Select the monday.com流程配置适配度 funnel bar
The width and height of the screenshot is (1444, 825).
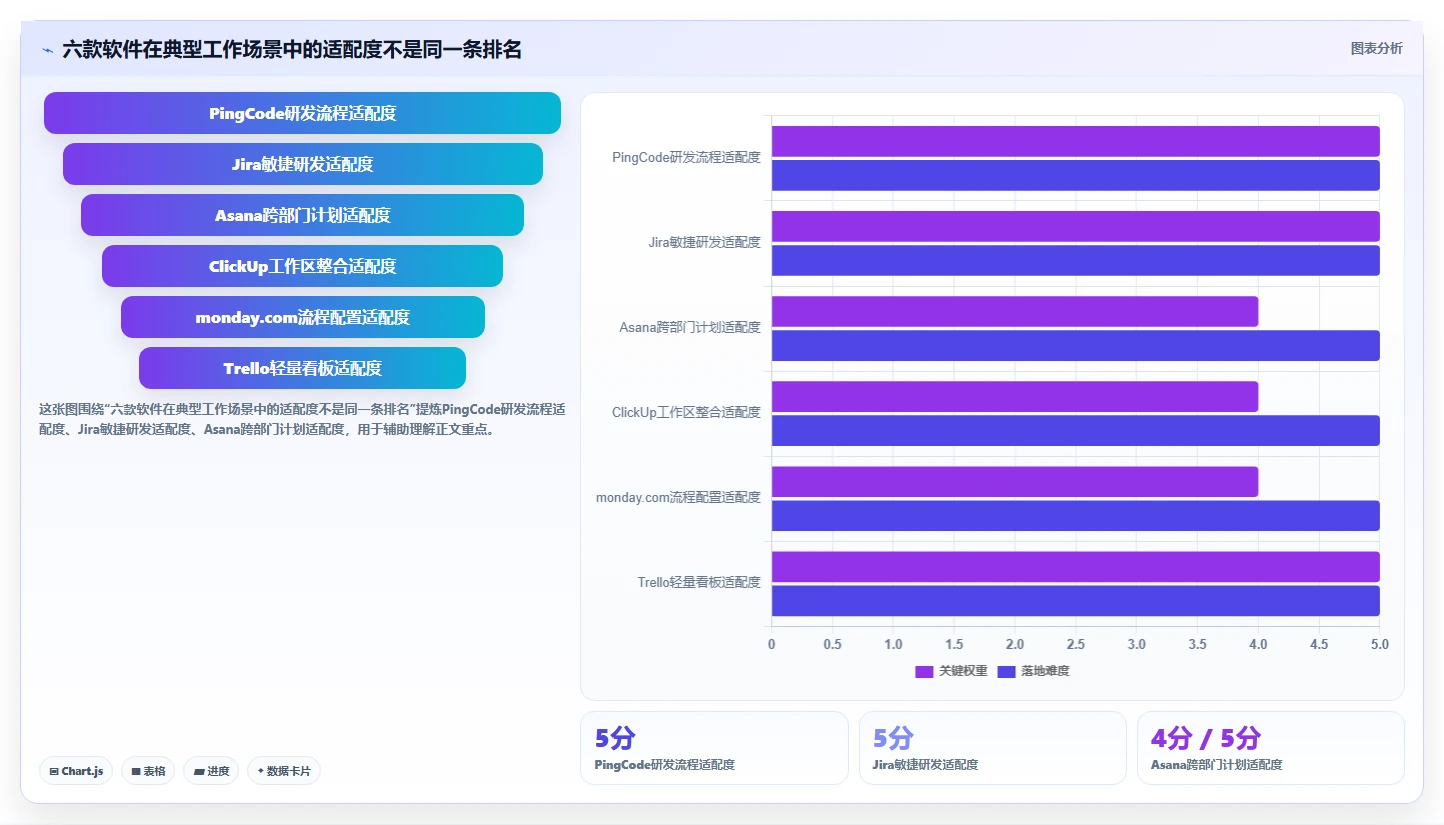point(302,317)
